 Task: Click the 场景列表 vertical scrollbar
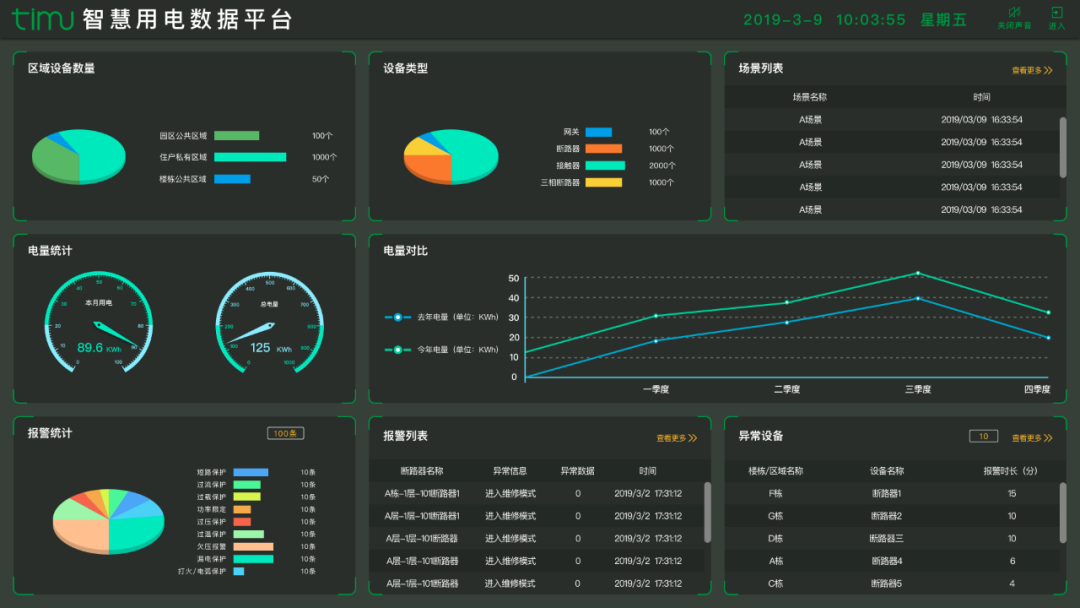coord(1063,147)
